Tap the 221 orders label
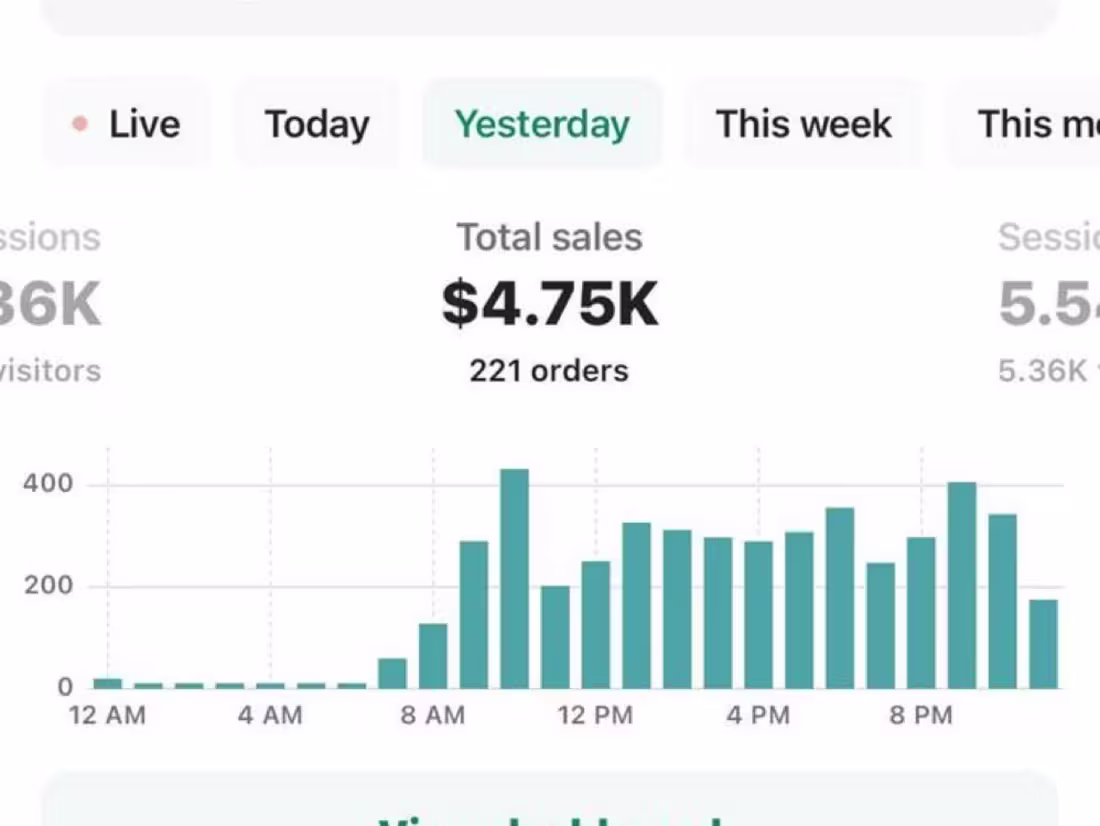The height and width of the screenshot is (826, 1100). pyautogui.click(x=549, y=371)
